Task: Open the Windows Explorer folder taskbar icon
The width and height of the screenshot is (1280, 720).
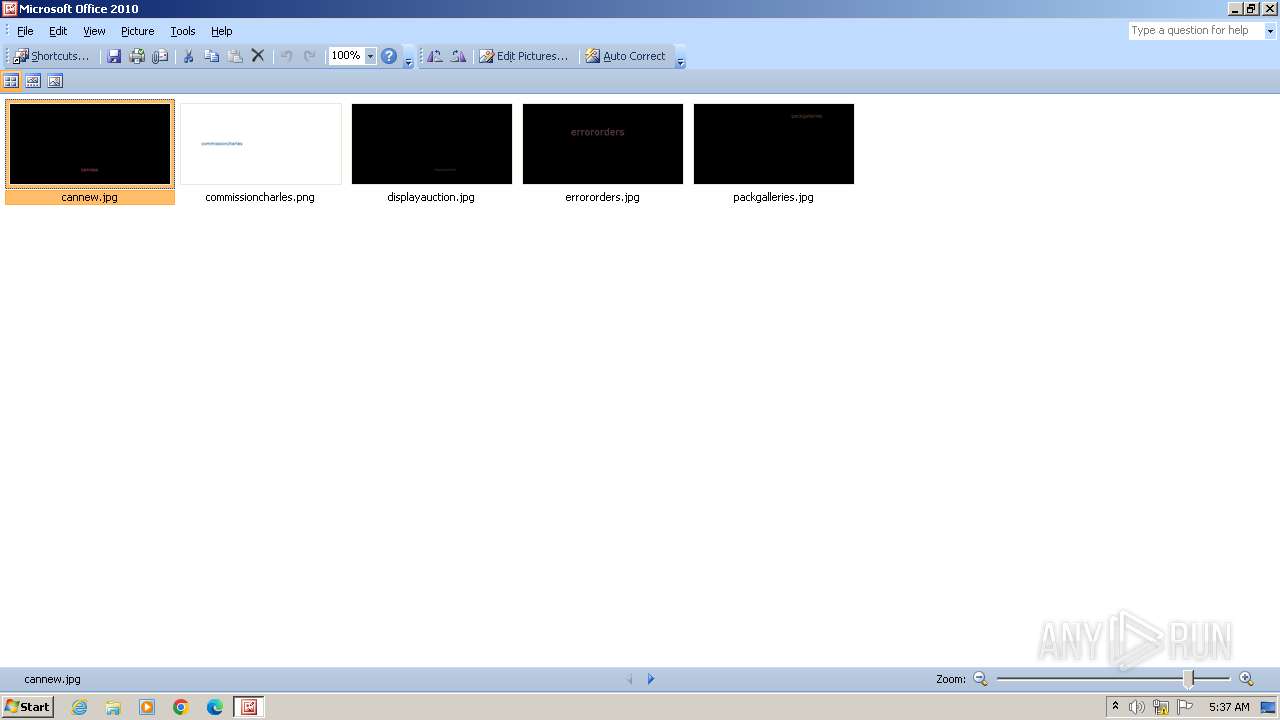Action: tap(113, 707)
